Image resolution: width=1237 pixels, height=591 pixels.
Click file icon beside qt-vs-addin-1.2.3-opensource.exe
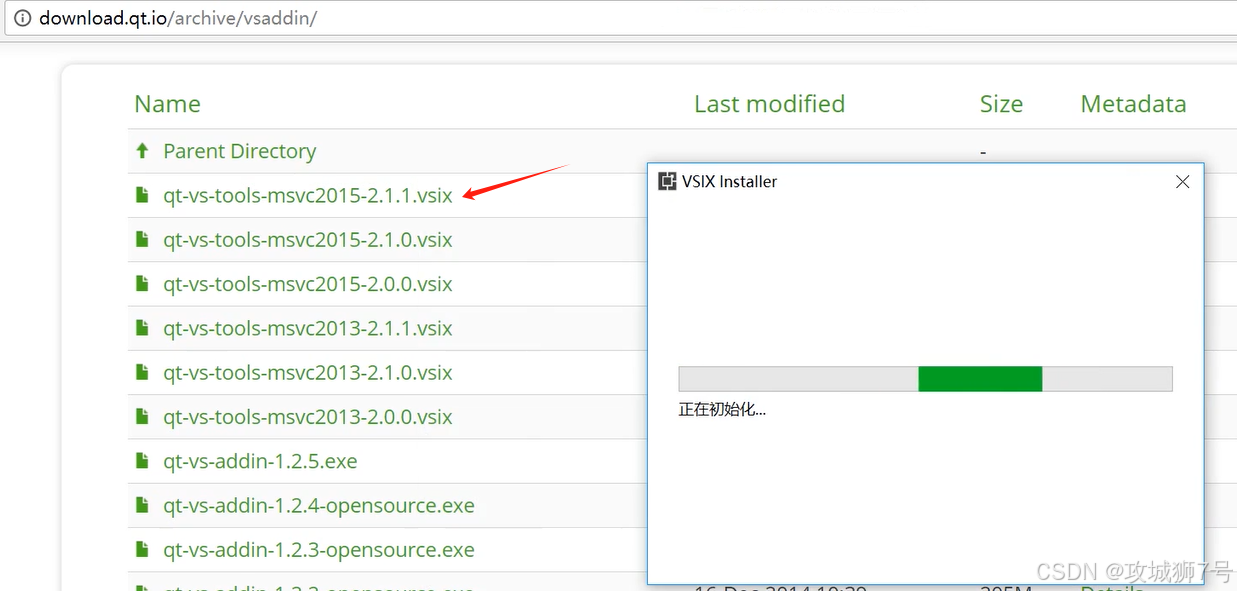[x=142, y=549]
